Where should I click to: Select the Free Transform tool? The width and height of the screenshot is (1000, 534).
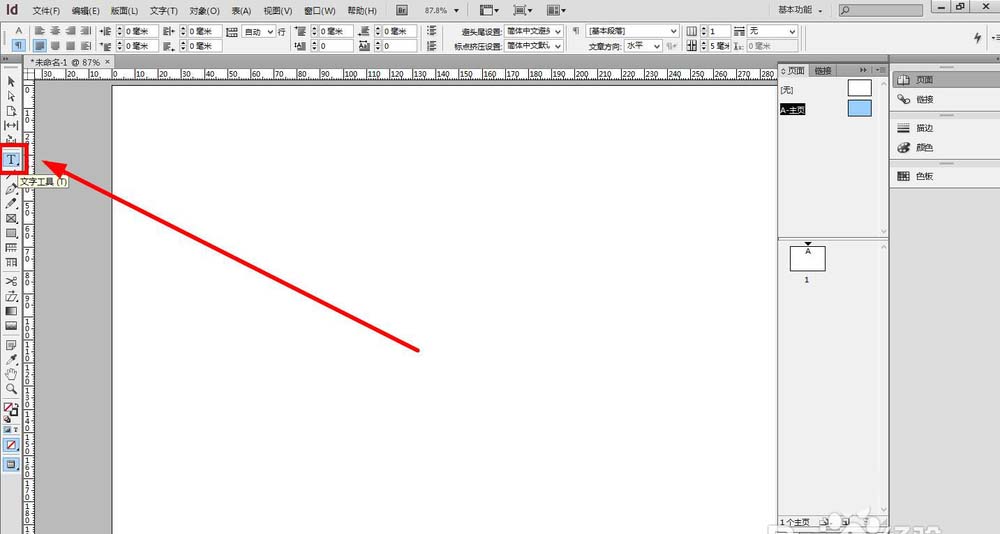11,296
